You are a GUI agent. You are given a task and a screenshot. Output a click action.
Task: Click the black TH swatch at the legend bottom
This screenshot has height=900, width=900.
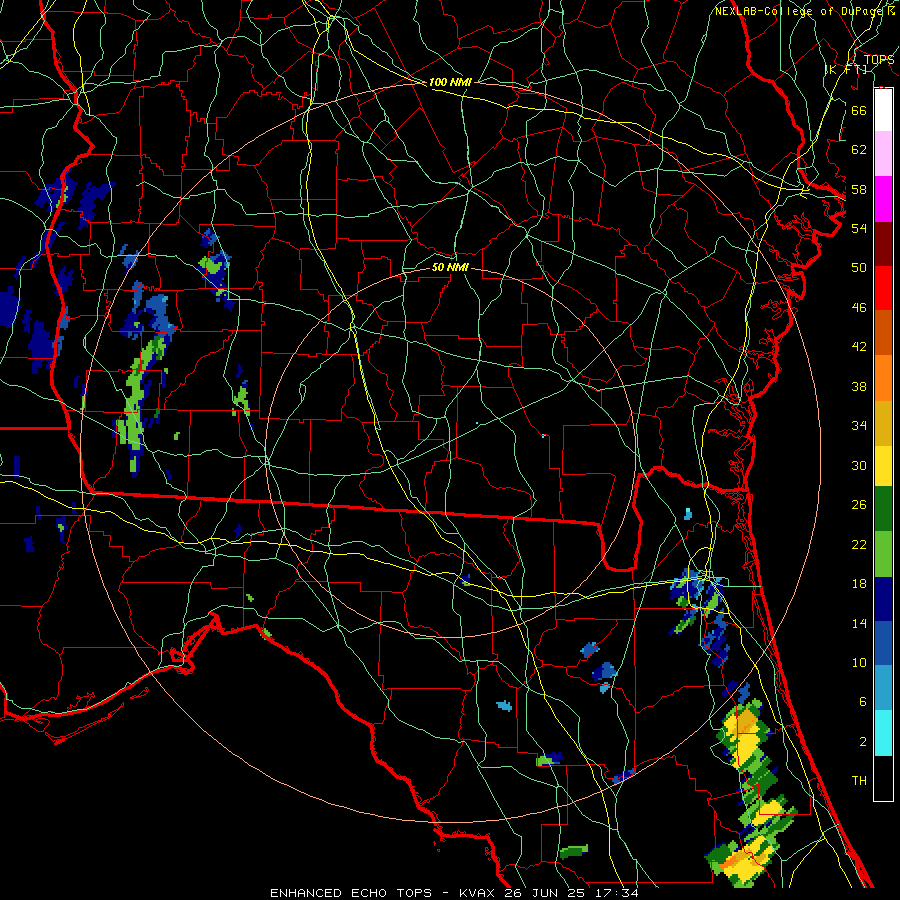pos(883,778)
